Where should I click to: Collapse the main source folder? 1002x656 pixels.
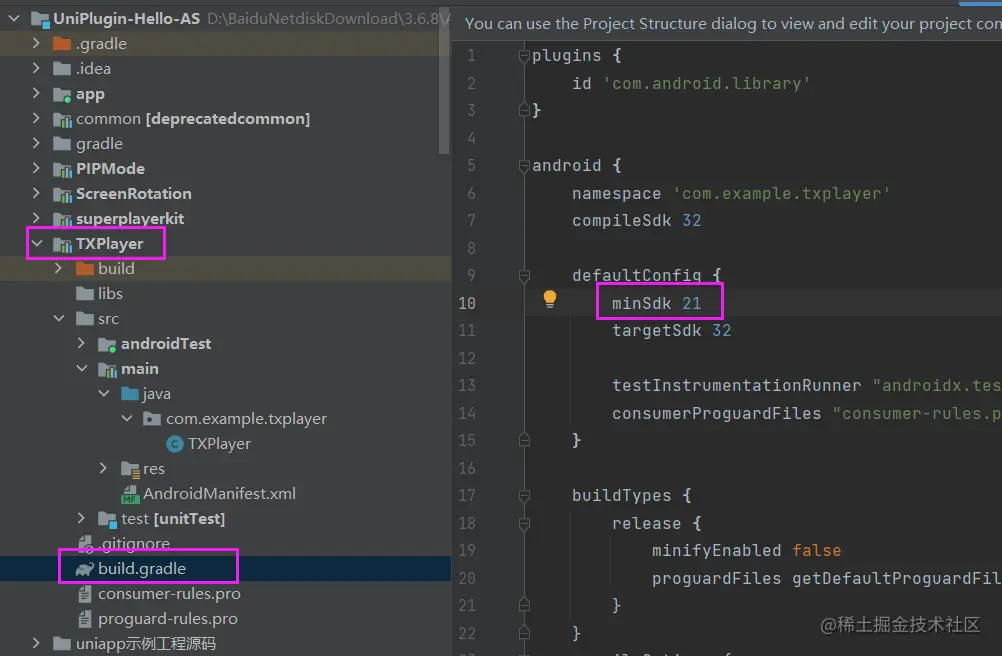click(x=82, y=369)
